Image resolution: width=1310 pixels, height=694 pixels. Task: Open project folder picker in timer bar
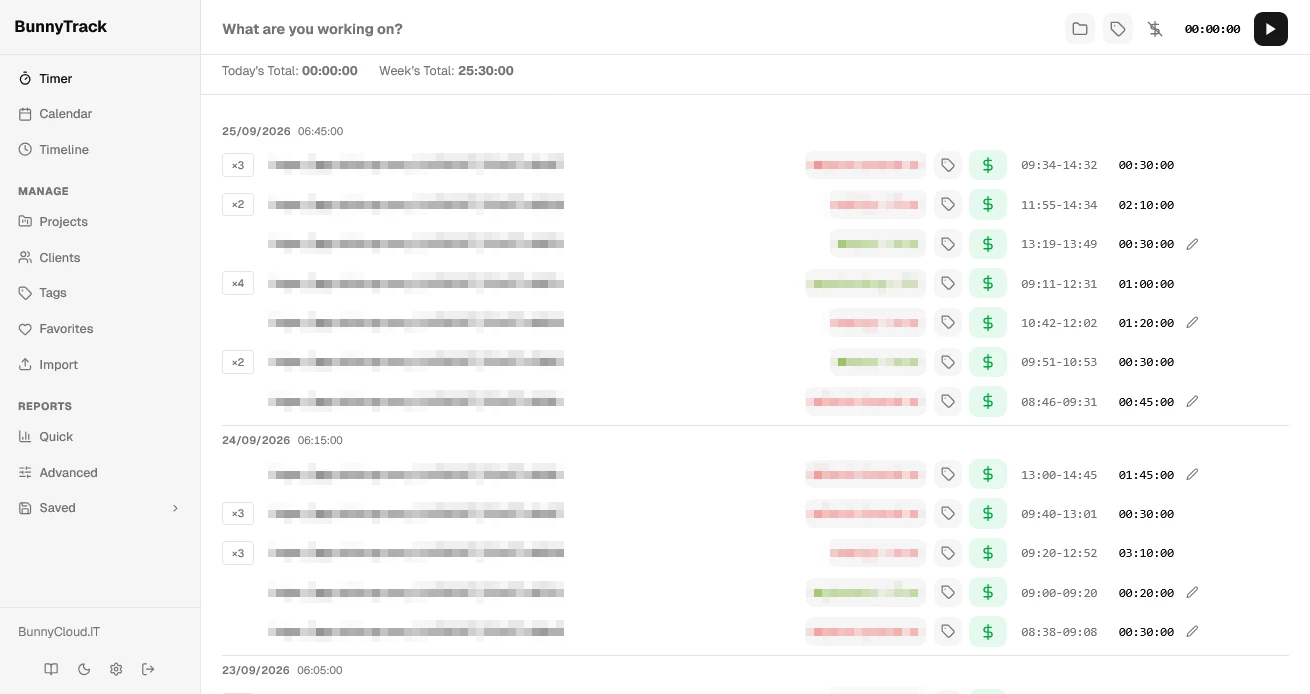(x=1080, y=29)
